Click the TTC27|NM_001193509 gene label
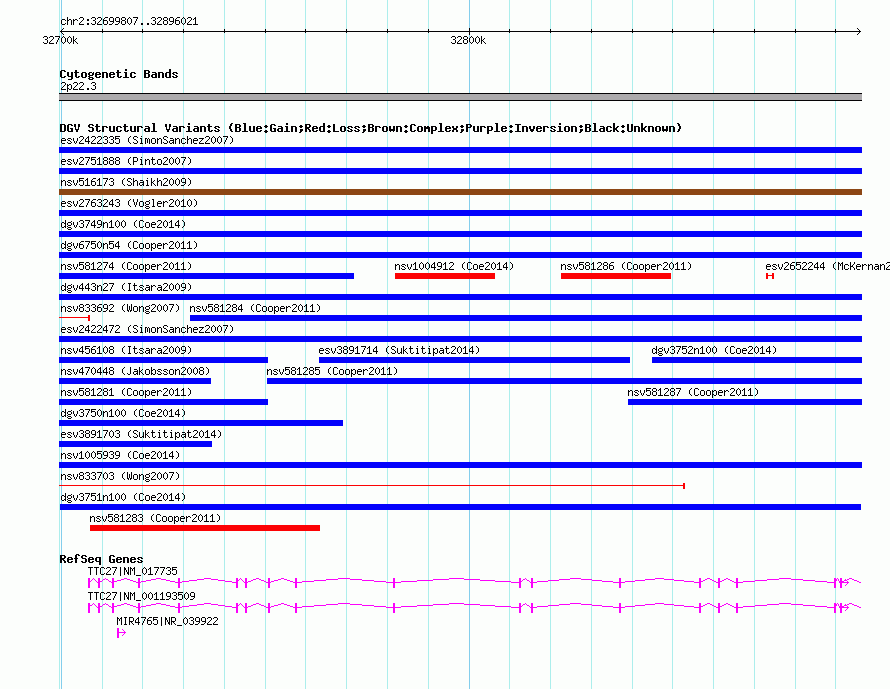Screen dimensions: 890x689 tap(141, 596)
